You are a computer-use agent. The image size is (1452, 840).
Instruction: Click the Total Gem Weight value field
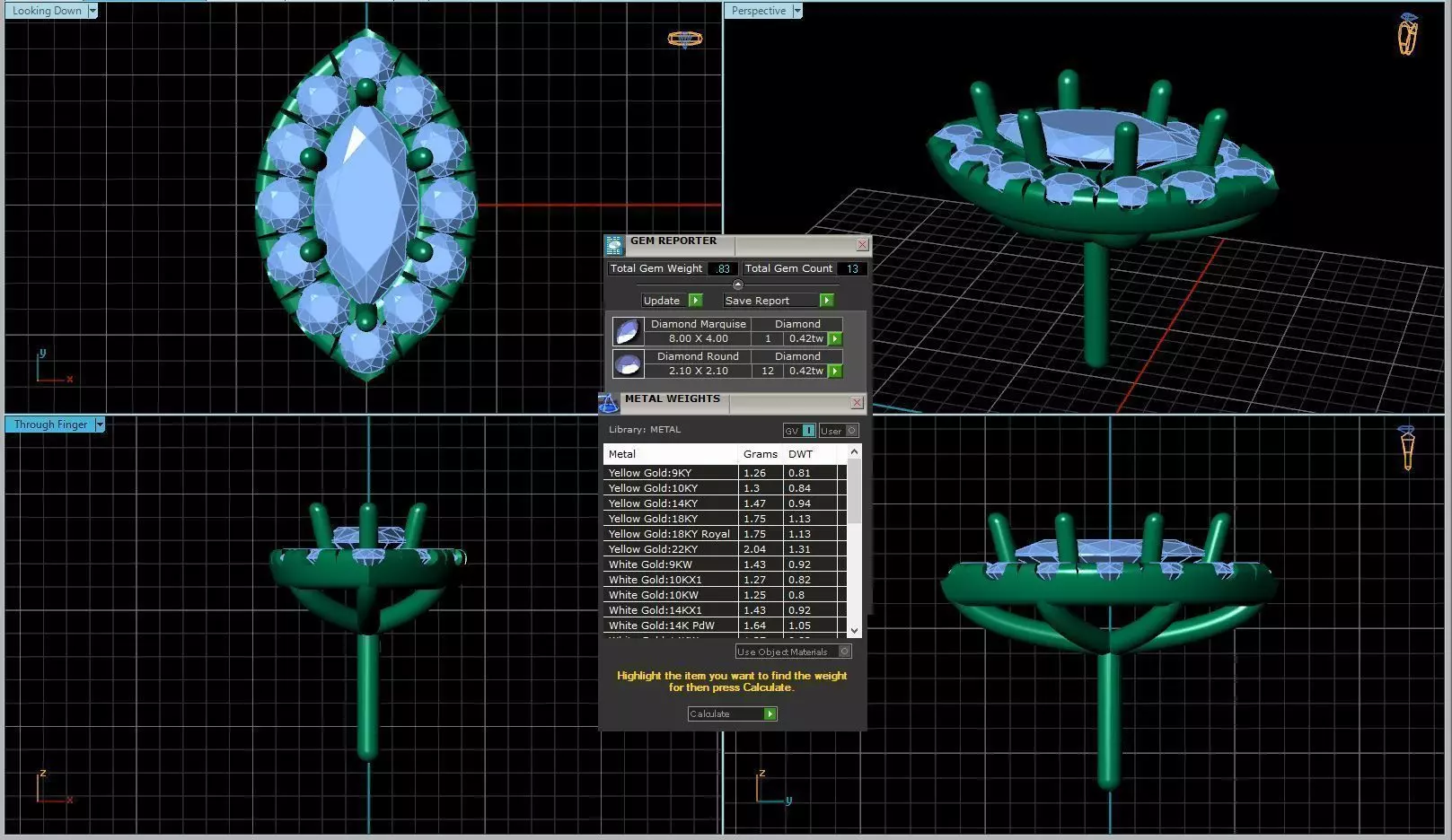(723, 268)
